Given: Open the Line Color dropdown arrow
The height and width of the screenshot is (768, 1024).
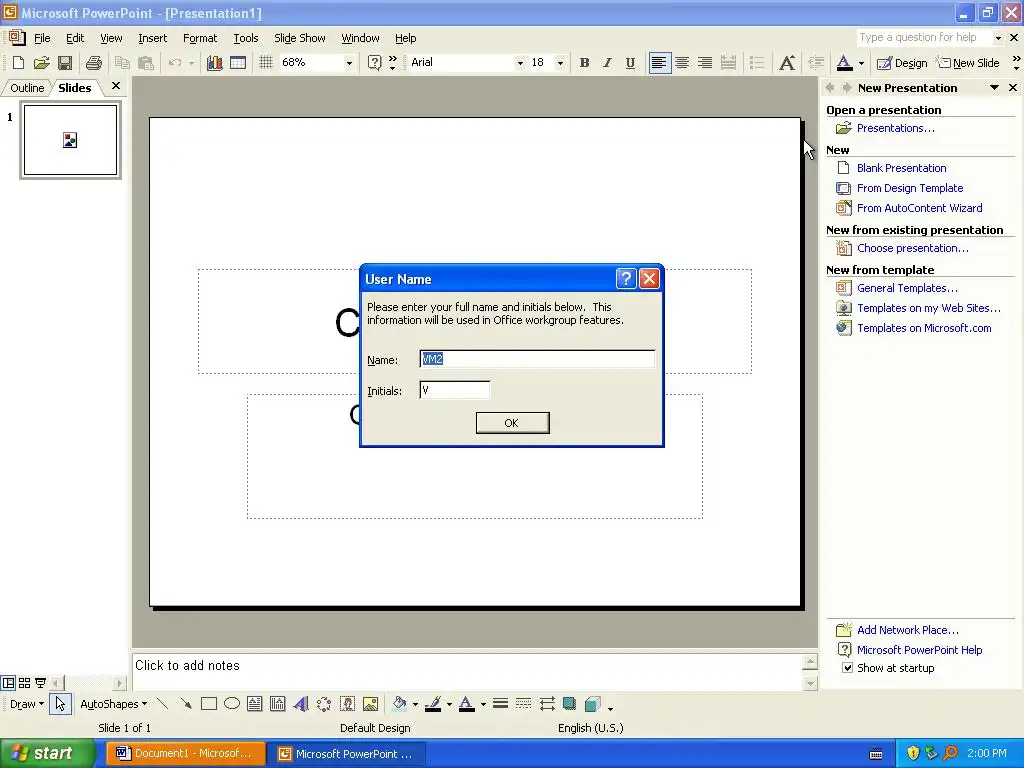Looking at the screenshot, I should [449, 705].
